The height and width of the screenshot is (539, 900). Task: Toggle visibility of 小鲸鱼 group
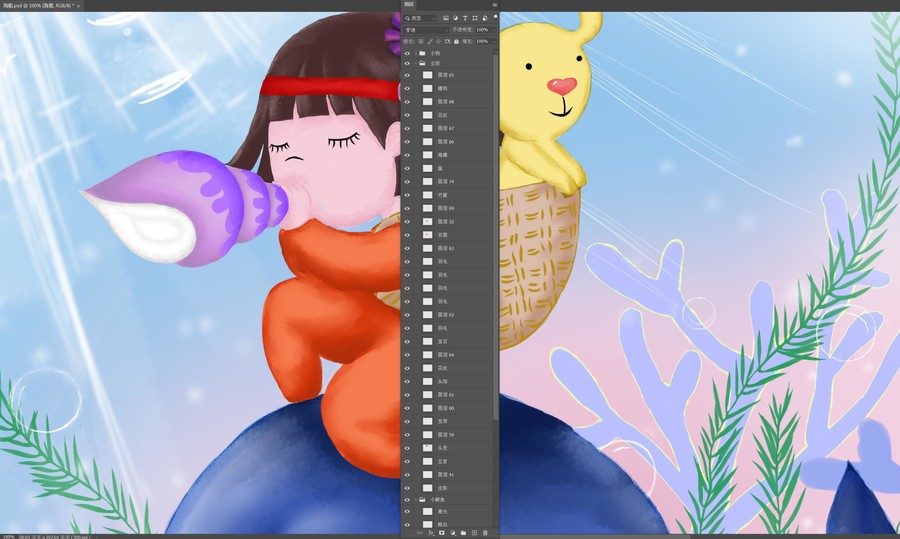pyautogui.click(x=407, y=500)
